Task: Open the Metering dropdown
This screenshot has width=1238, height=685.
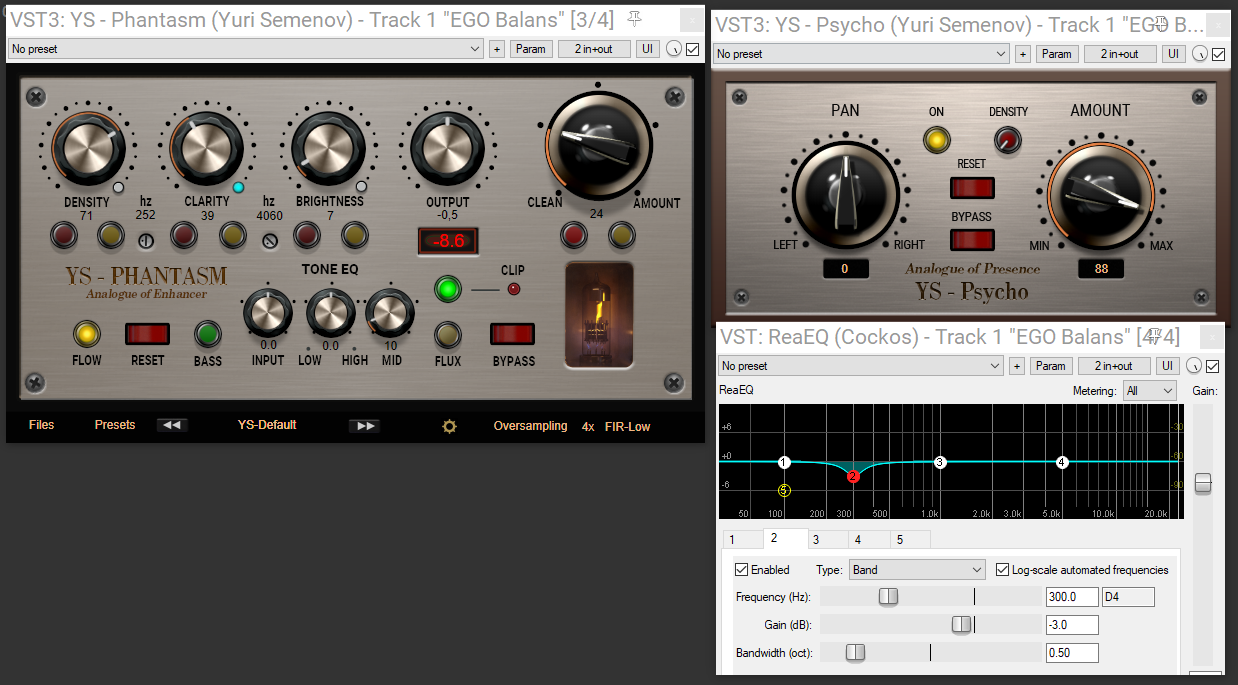Action: (1149, 391)
